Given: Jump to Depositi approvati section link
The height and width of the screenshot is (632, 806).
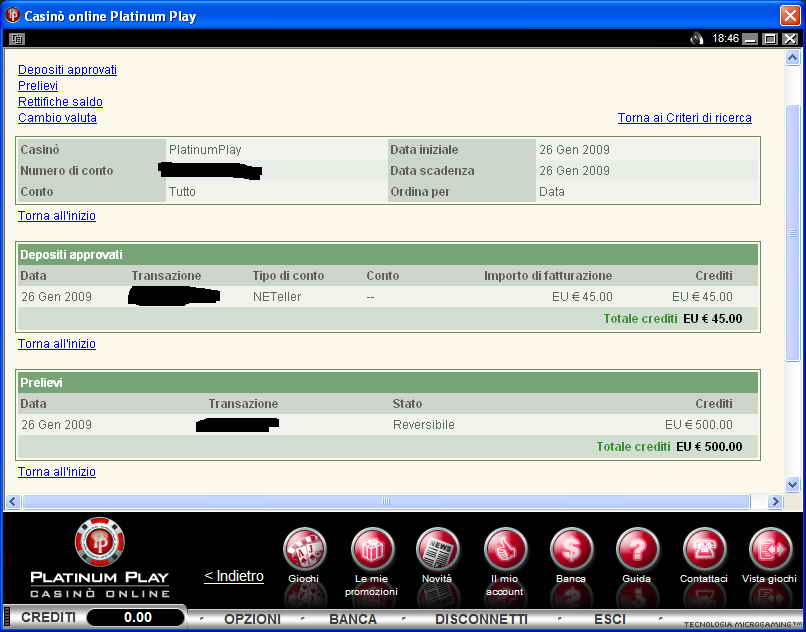Looking at the screenshot, I should [67, 70].
